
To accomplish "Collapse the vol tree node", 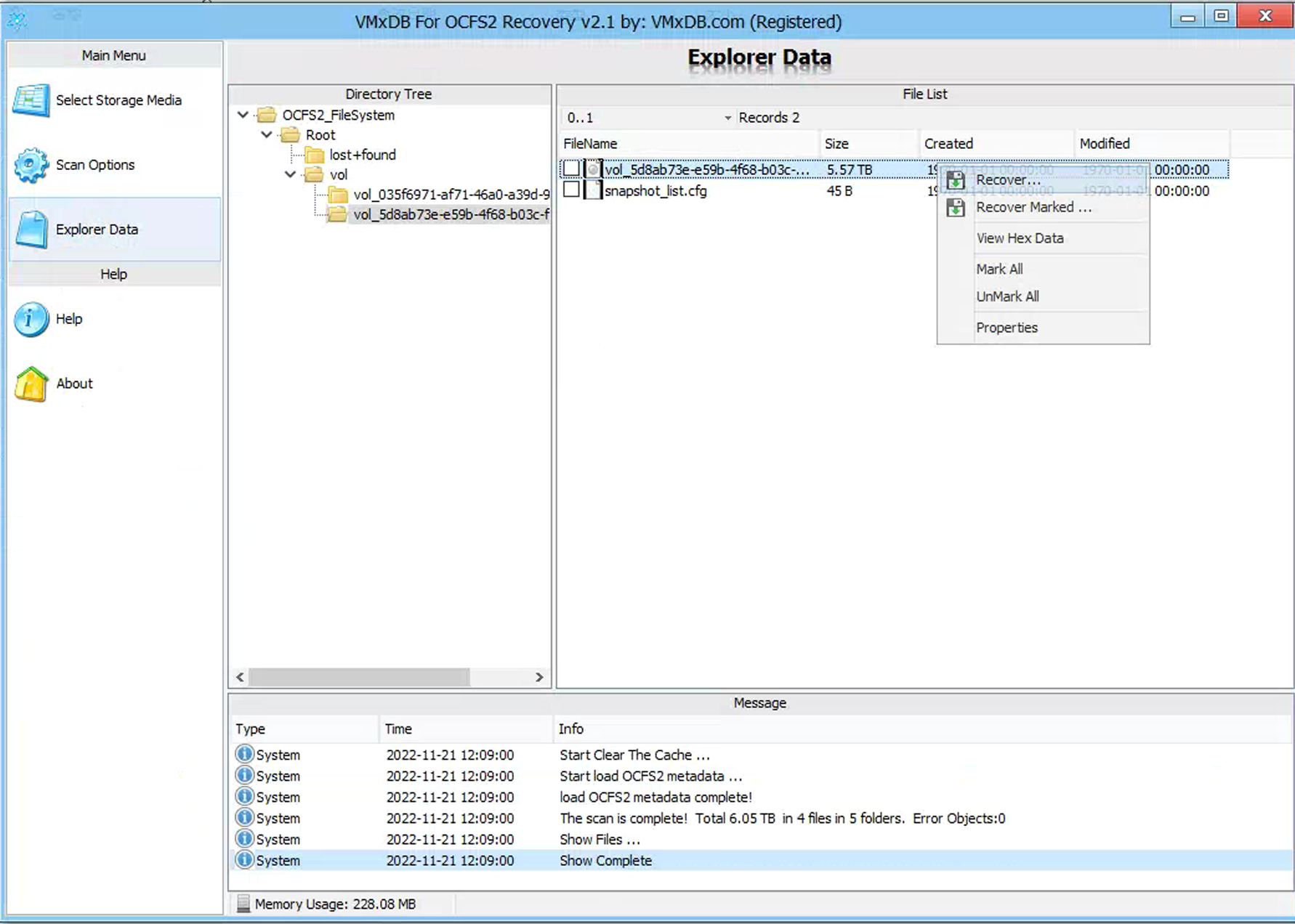I will click(290, 174).
